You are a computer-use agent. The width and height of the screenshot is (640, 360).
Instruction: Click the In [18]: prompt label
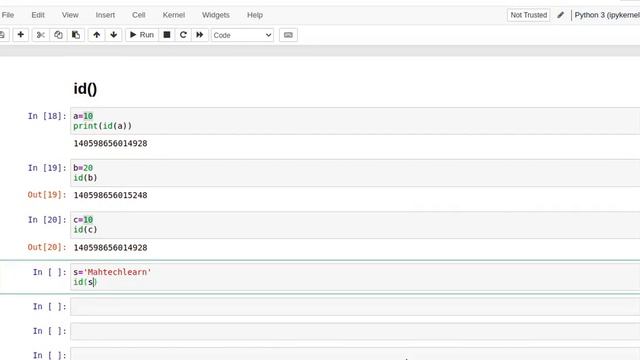pyautogui.click(x=47, y=116)
